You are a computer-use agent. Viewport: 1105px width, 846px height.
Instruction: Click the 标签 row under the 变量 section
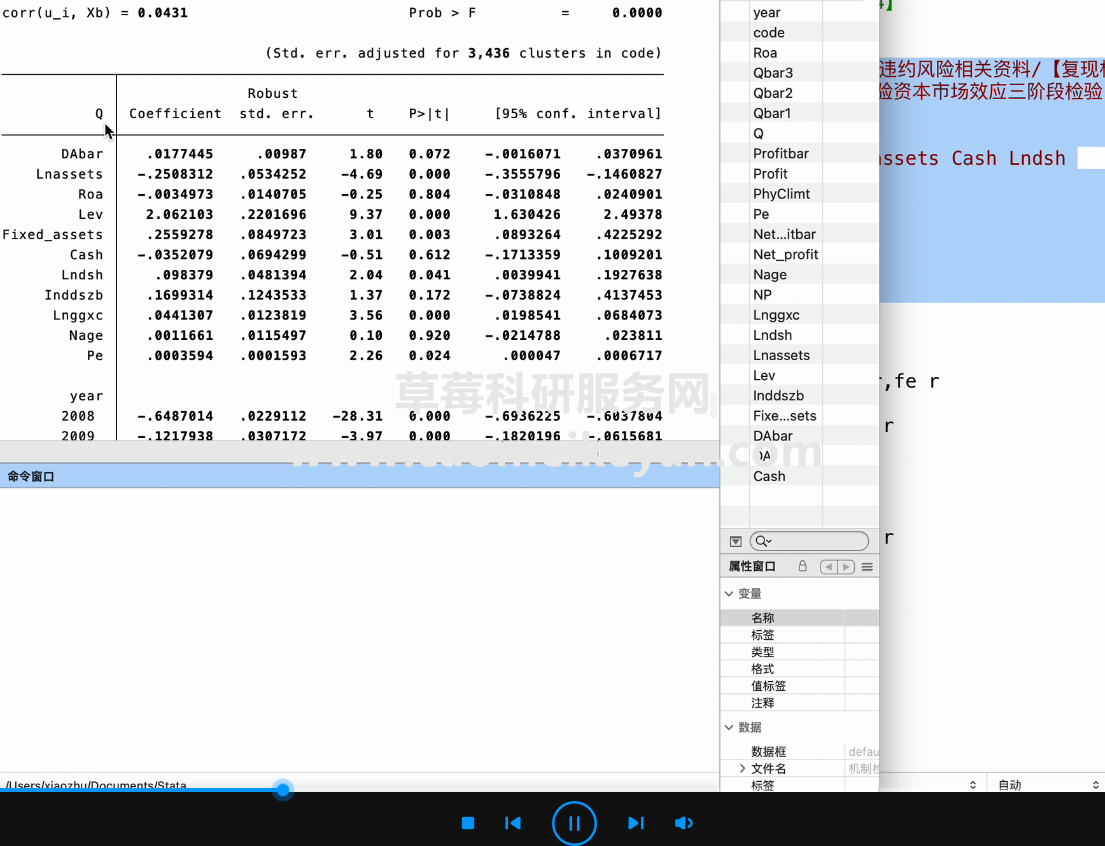coord(799,634)
